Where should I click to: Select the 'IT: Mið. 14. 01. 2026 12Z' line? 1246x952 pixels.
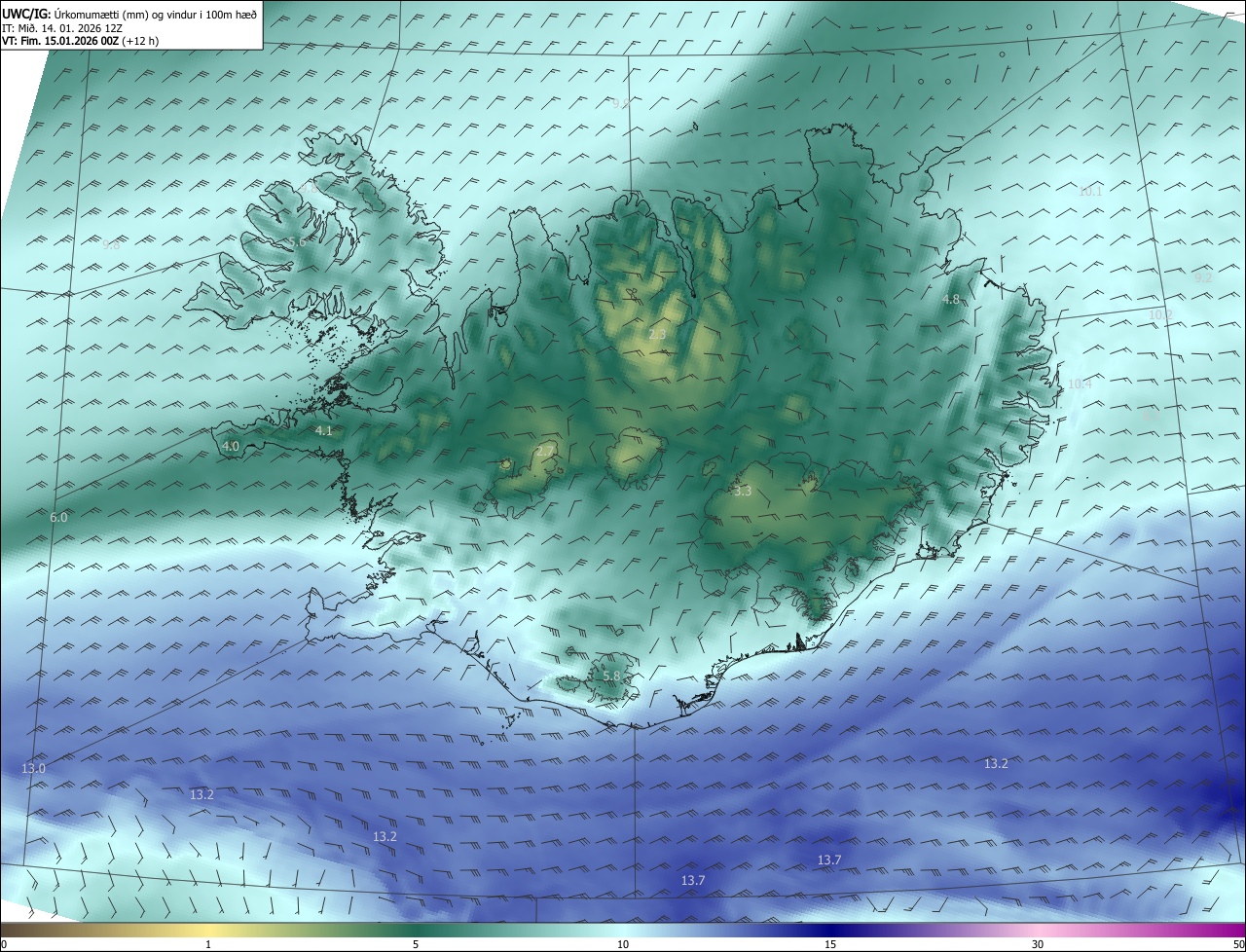click(x=61, y=27)
